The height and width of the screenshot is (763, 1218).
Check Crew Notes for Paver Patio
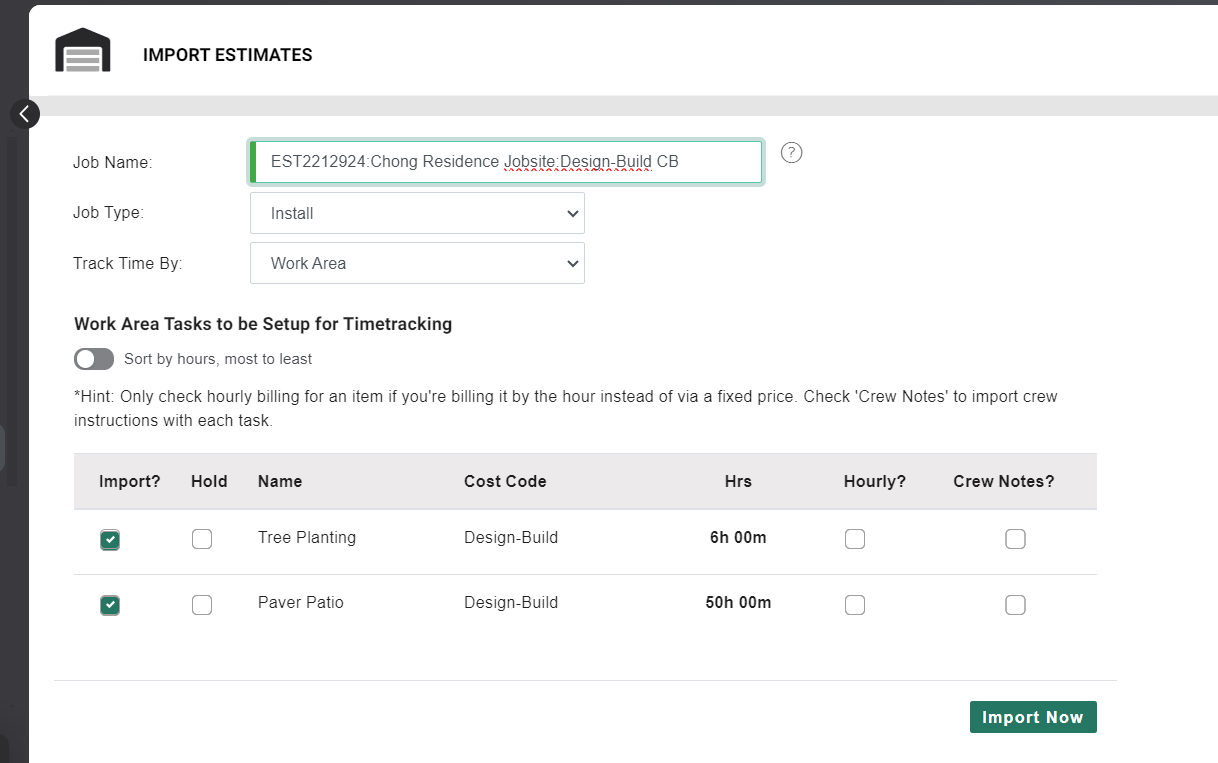point(1016,605)
